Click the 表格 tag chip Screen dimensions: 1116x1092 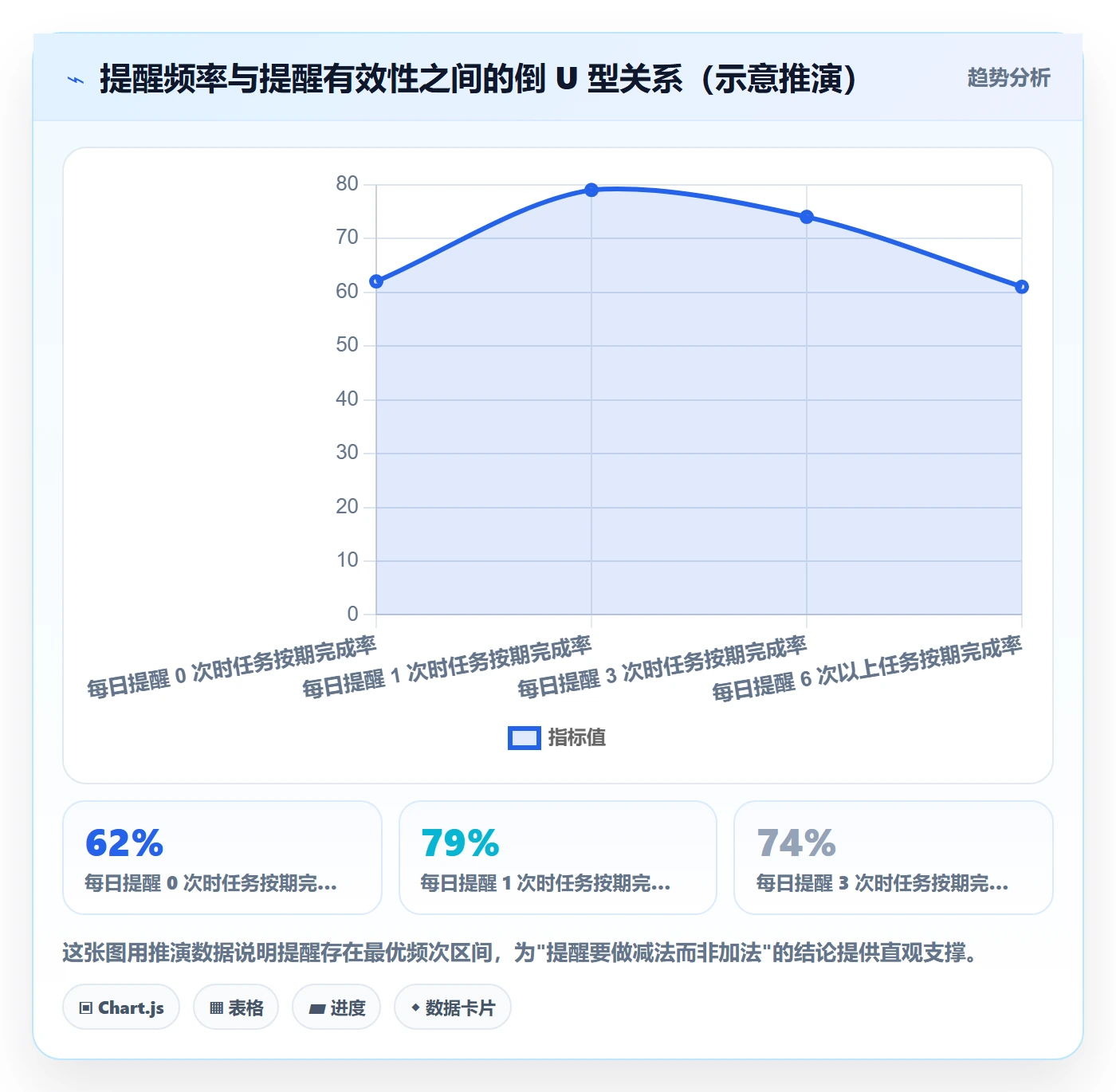coord(236,1008)
